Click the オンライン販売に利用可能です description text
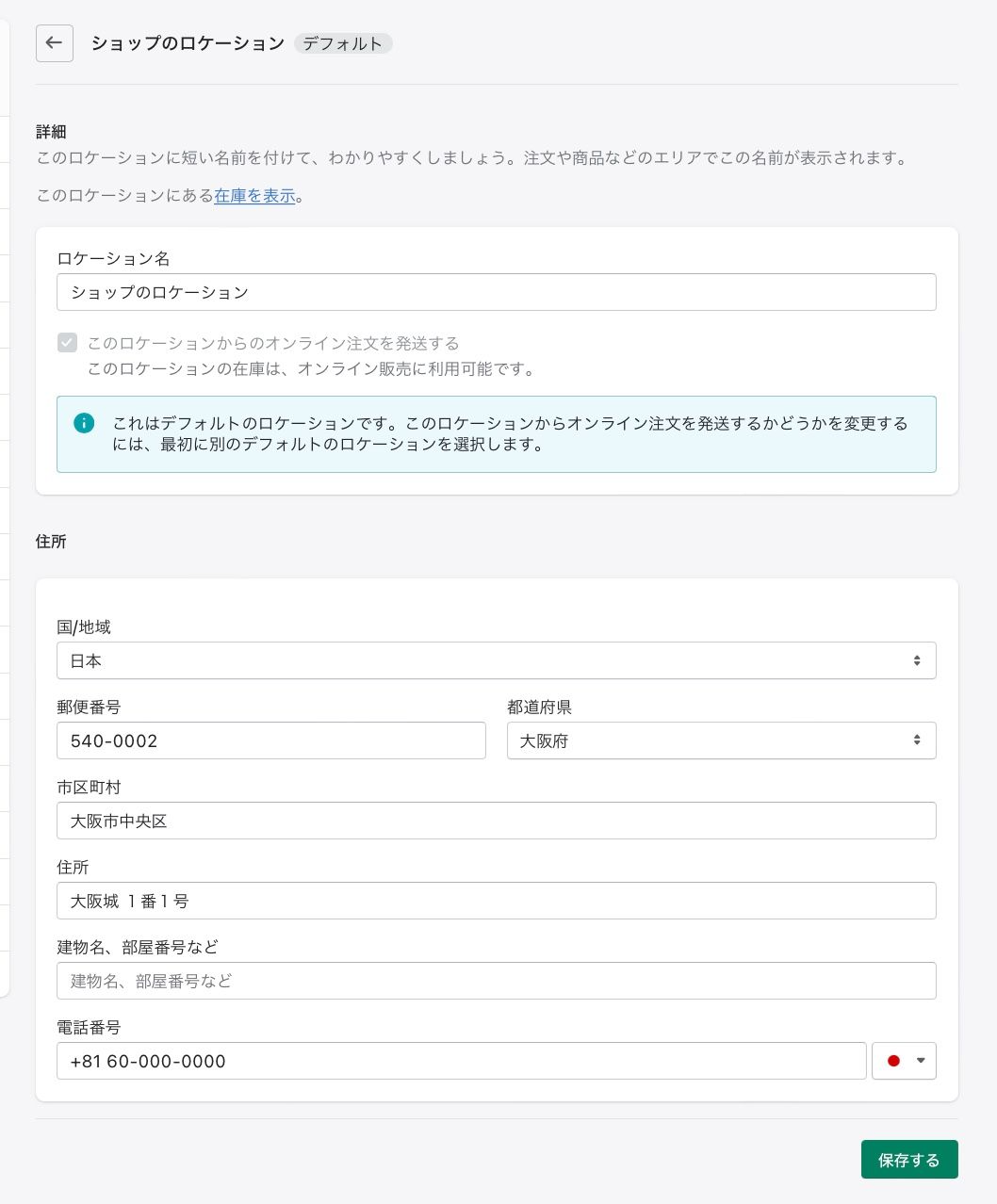The image size is (997, 1204). click(312, 369)
